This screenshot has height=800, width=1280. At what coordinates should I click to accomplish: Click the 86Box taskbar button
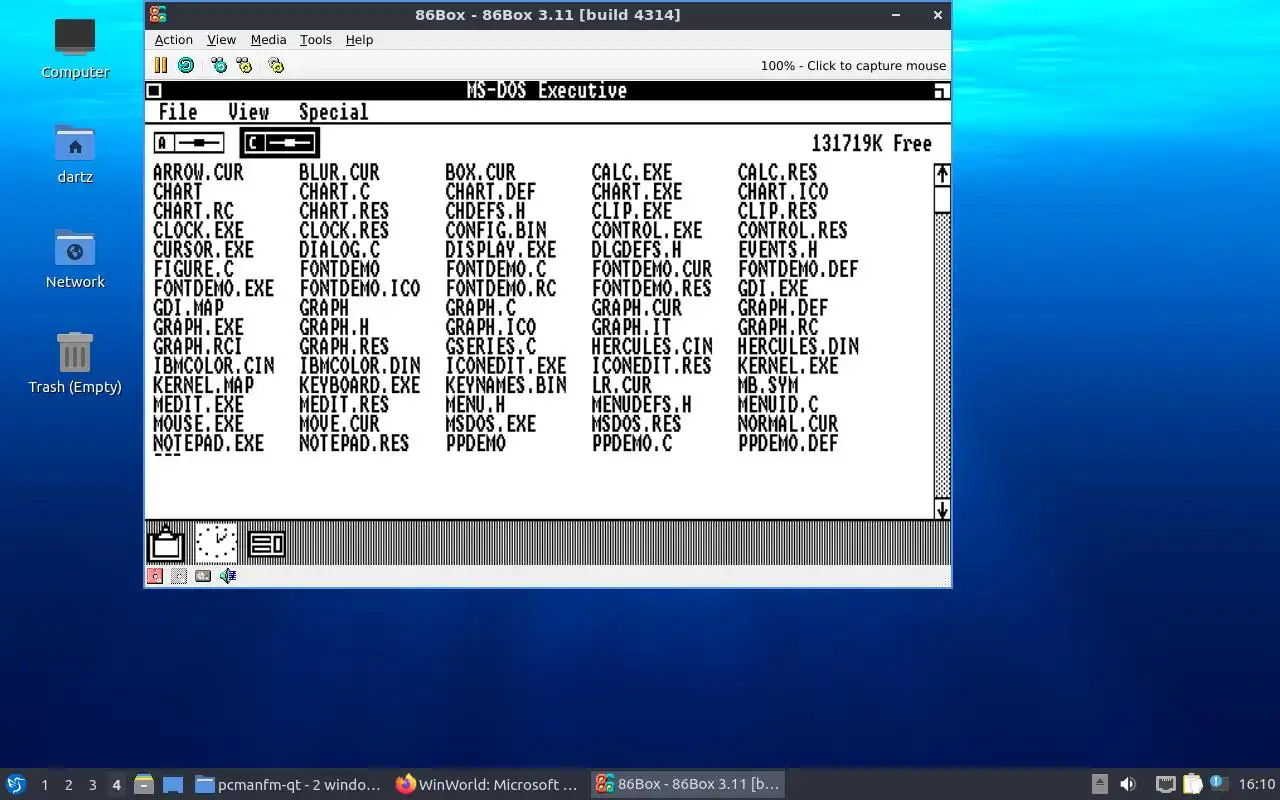click(687, 784)
